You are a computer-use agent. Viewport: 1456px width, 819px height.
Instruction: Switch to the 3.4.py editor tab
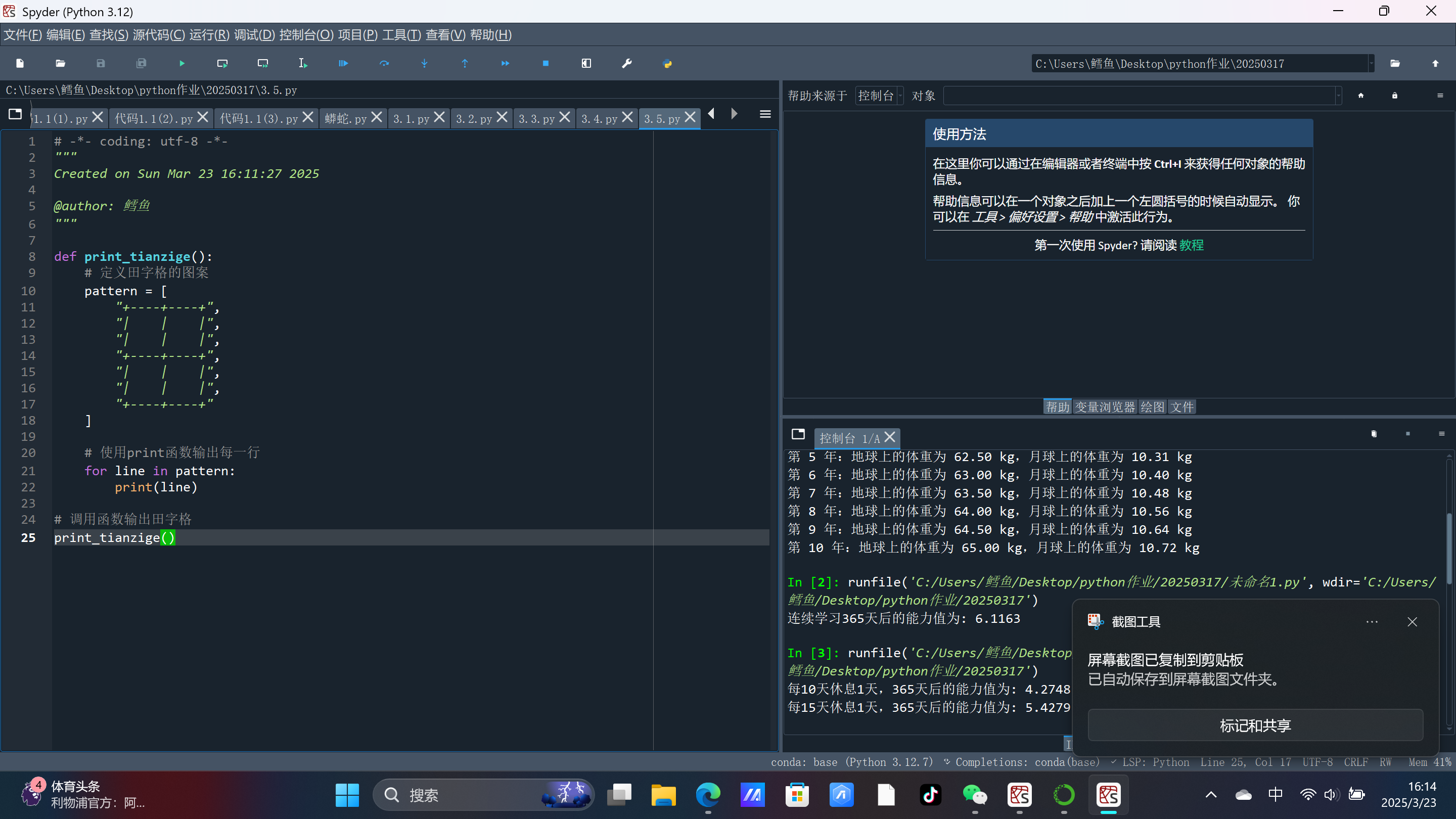pyautogui.click(x=599, y=119)
